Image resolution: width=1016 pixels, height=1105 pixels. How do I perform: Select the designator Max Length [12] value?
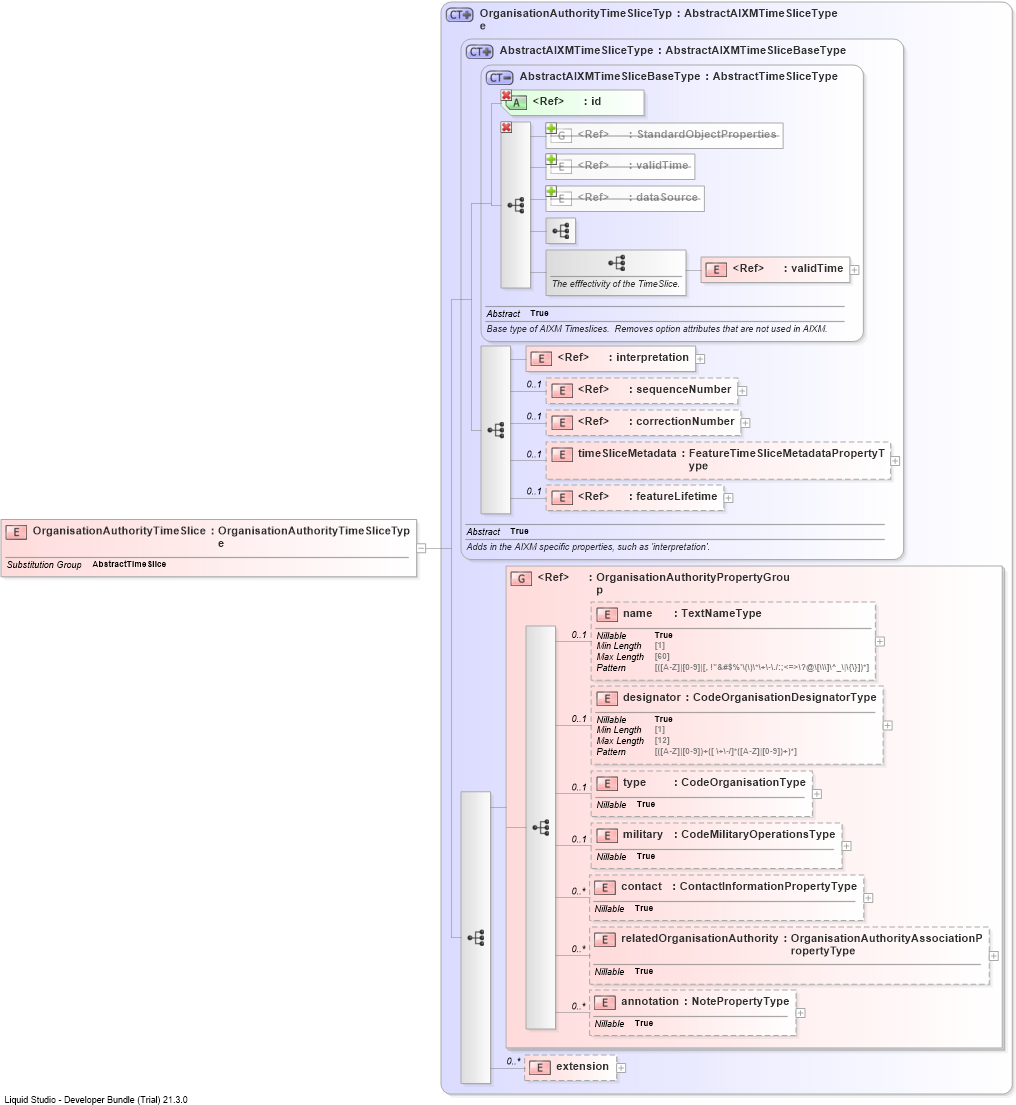(x=662, y=741)
